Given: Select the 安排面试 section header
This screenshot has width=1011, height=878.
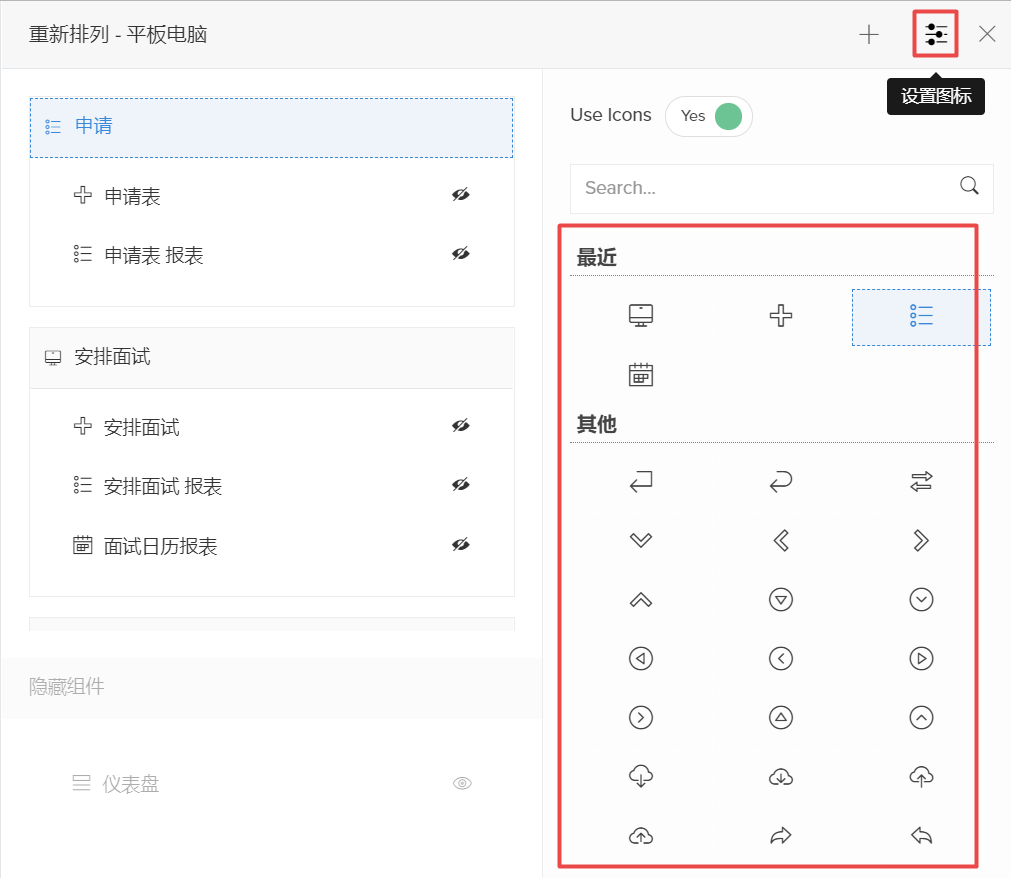Looking at the screenshot, I should point(270,358).
